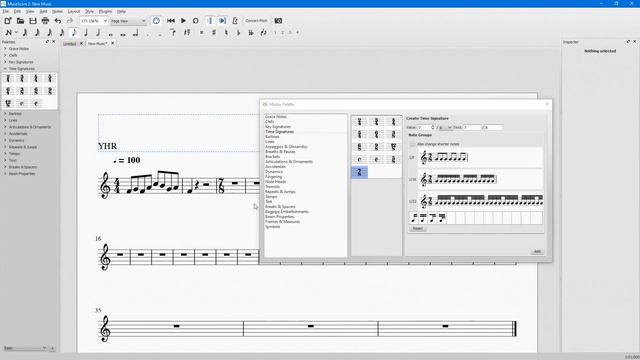Image resolution: width=640 pixels, height=360 pixels.
Task: Select common time signature in sidebar palette
Action: pyautogui.click(x=22, y=104)
